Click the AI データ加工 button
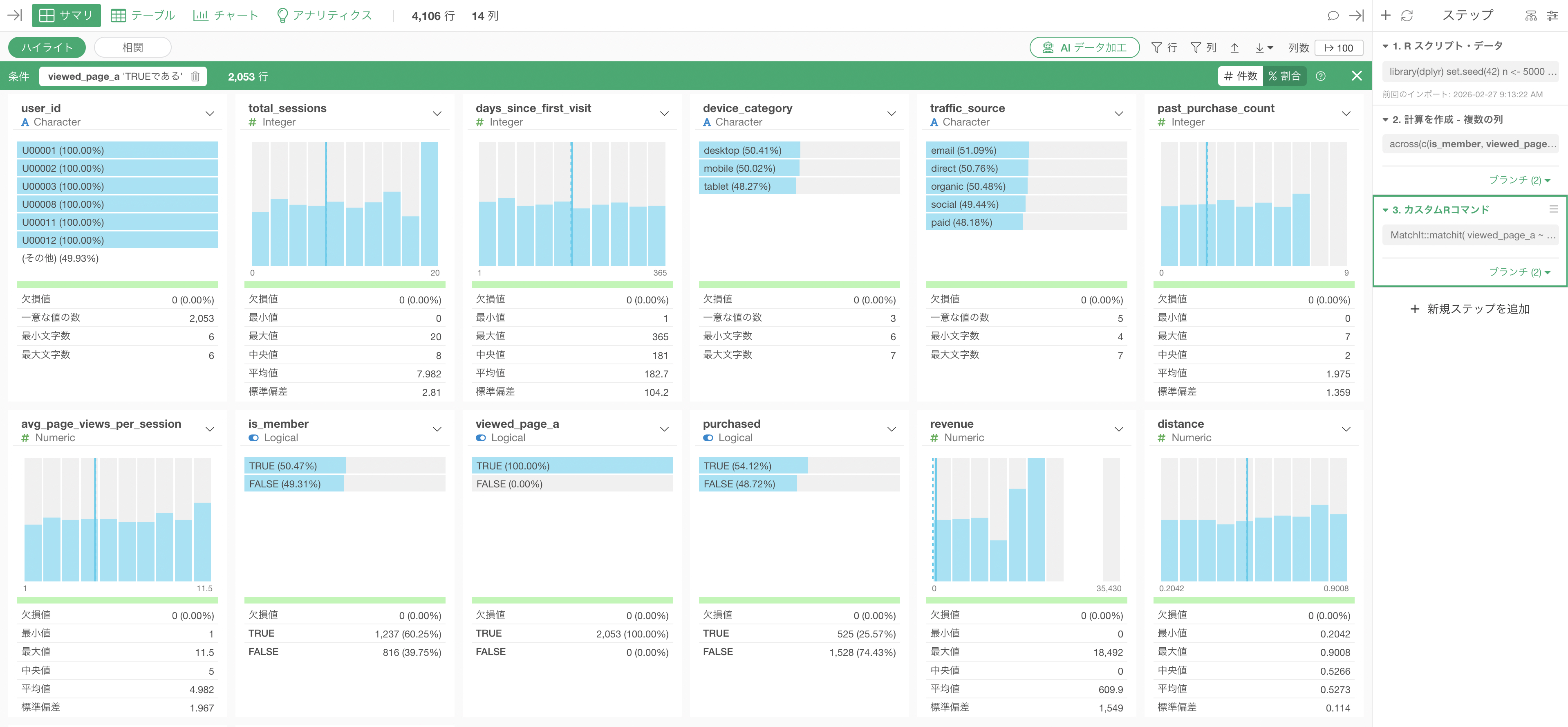The height and width of the screenshot is (727, 1568). tap(1084, 47)
